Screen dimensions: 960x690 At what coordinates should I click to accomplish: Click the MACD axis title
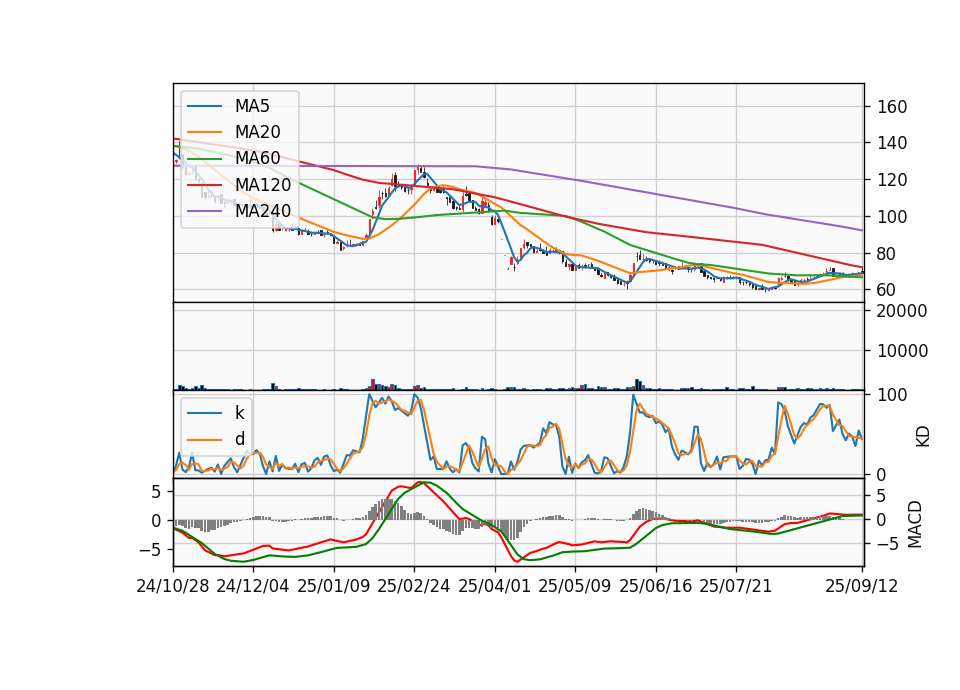point(915,524)
